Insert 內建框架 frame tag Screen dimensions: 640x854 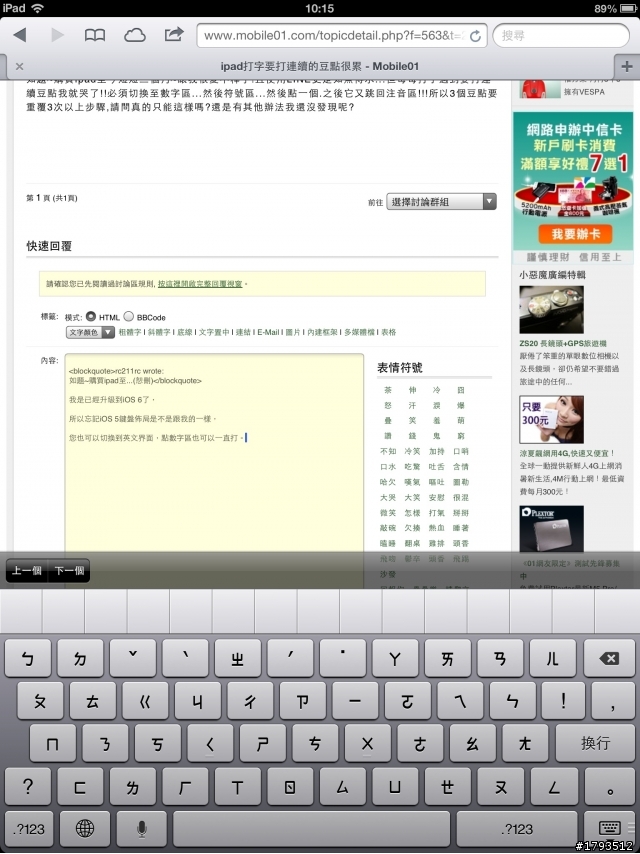322,332
